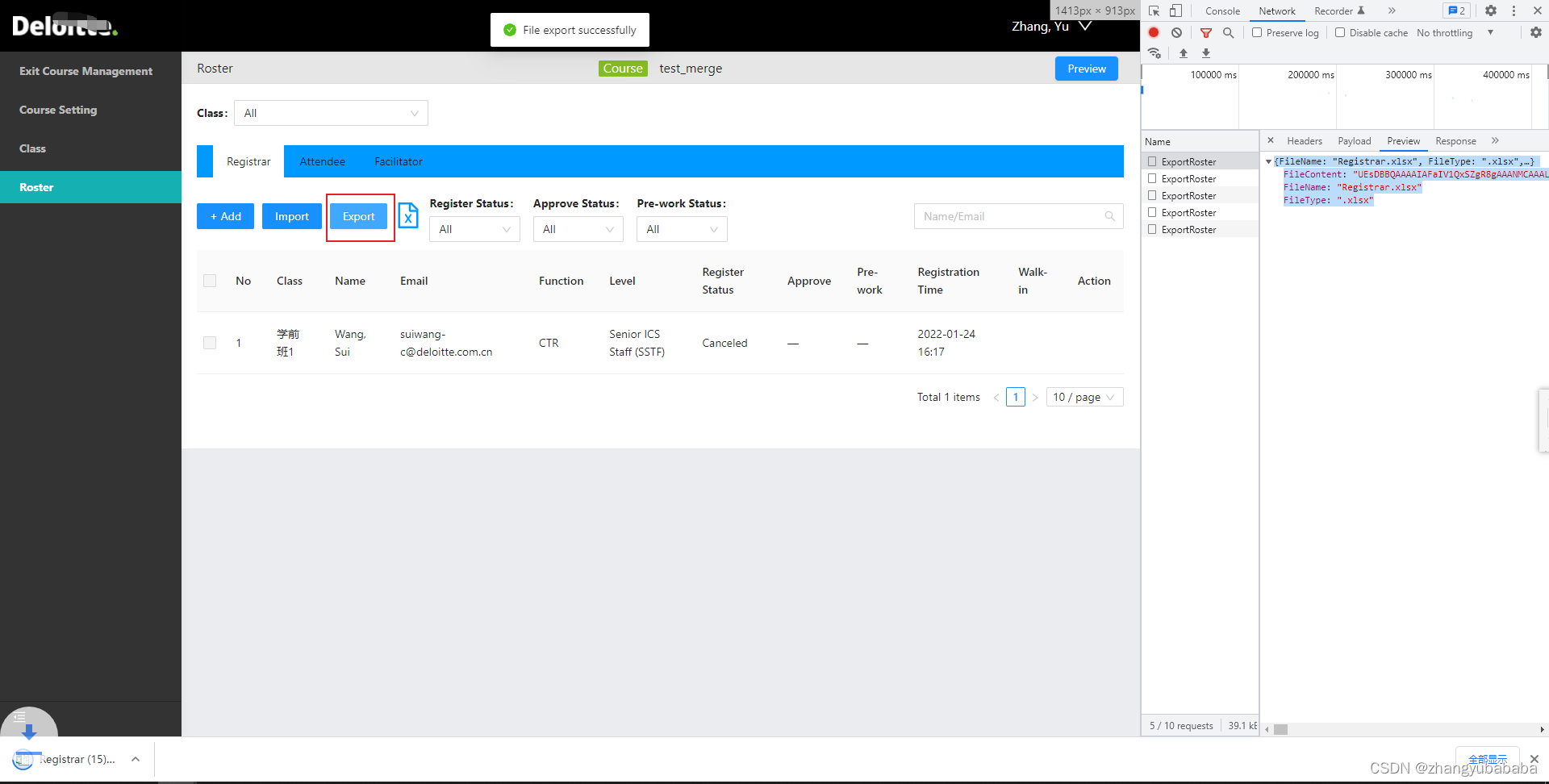Image resolution: width=1549 pixels, height=784 pixels.
Task: Click the blue Preview button
Action: (1087, 69)
